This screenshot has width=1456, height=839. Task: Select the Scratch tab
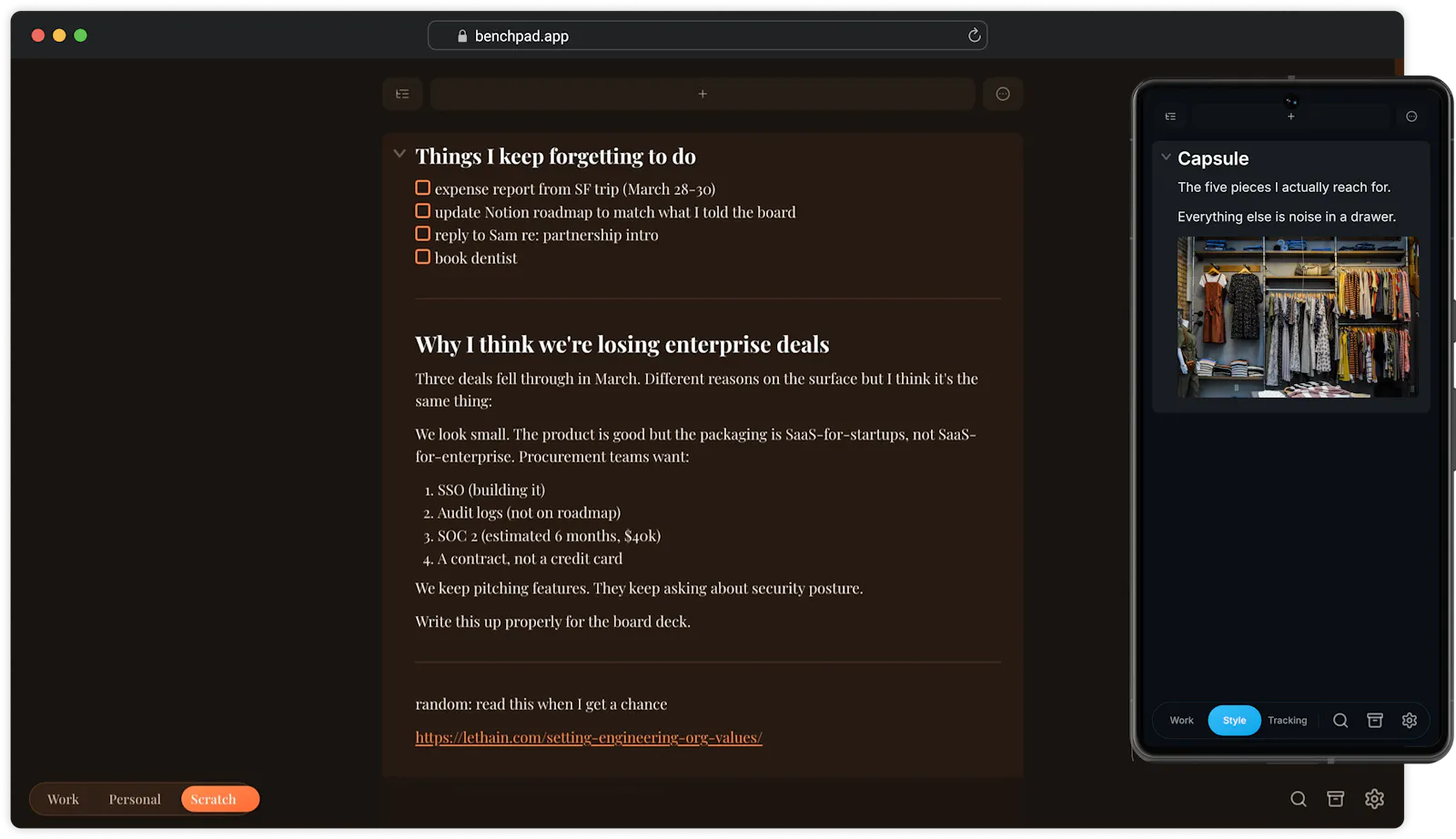tap(219, 799)
